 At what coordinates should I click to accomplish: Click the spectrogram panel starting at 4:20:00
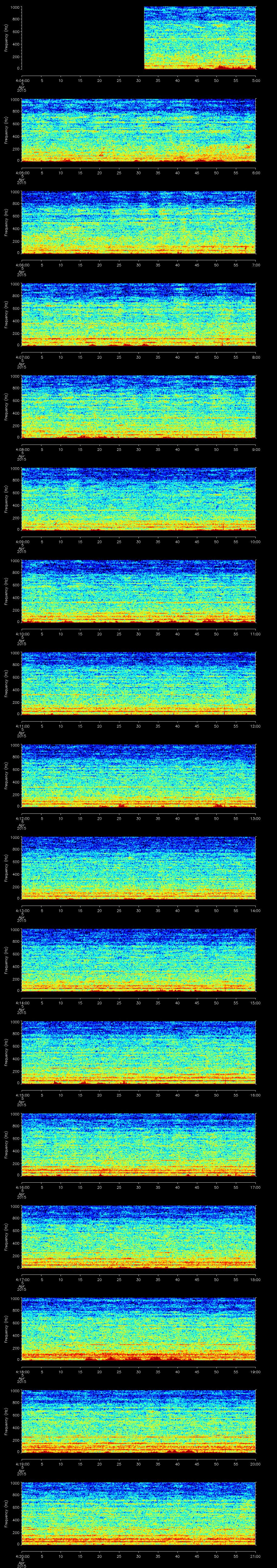pyautogui.click(x=139, y=1514)
